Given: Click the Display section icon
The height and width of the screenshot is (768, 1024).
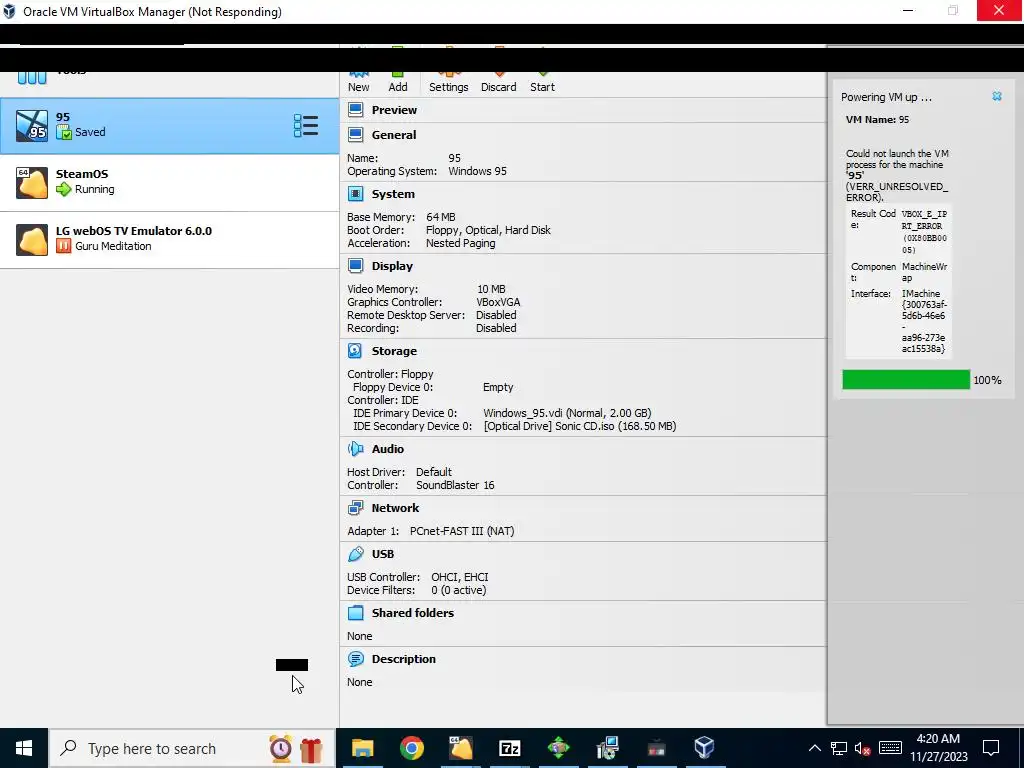Looking at the screenshot, I should tap(355, 266).
